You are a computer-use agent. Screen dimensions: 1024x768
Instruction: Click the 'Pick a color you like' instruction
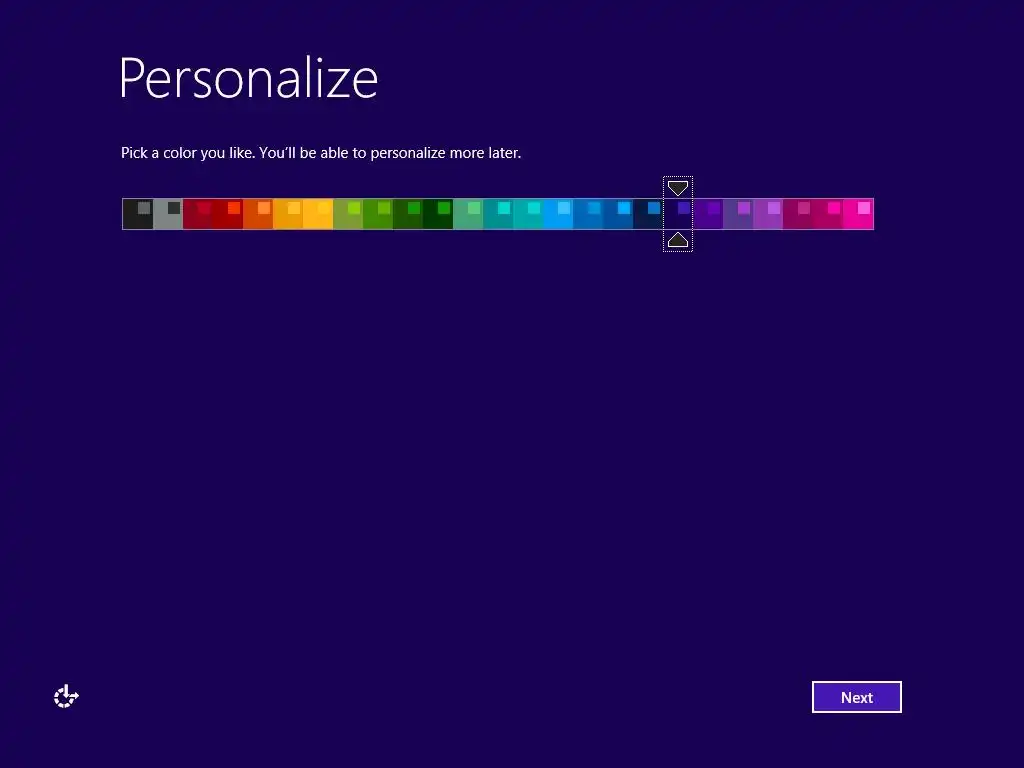point(321,153)
